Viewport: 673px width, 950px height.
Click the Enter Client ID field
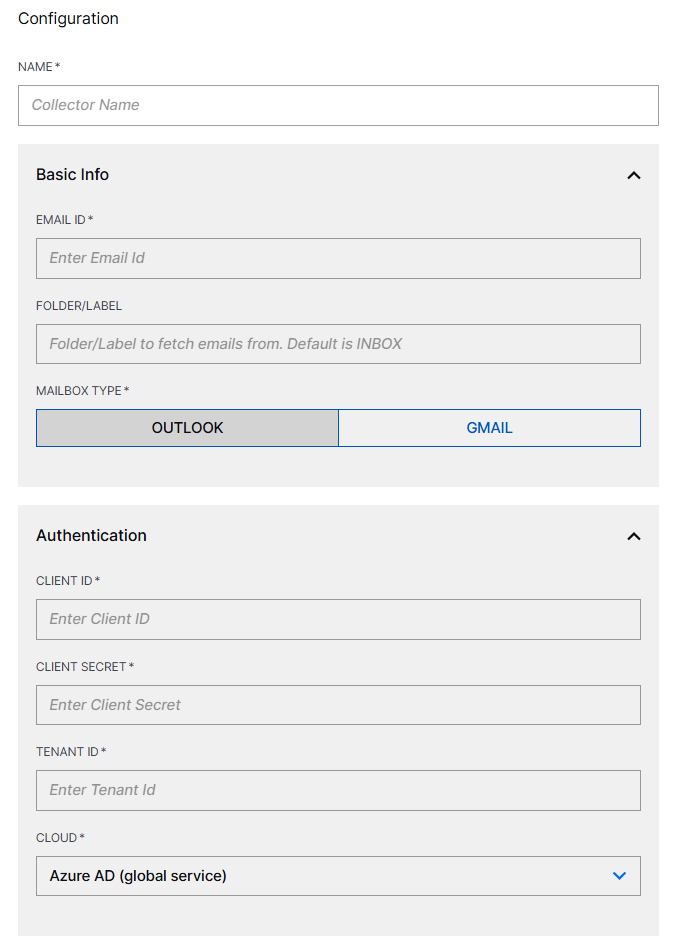click(338, 619)
